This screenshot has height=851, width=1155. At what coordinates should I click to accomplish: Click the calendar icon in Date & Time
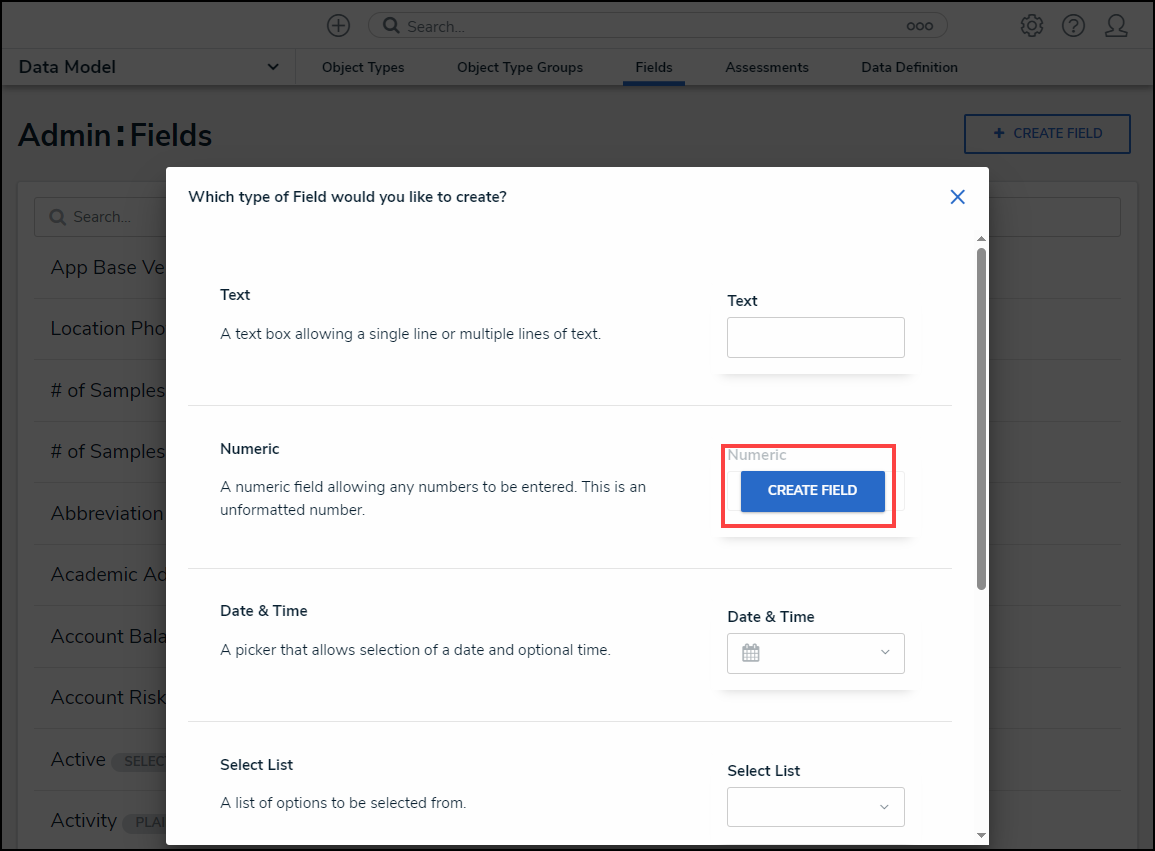[751, 653]
